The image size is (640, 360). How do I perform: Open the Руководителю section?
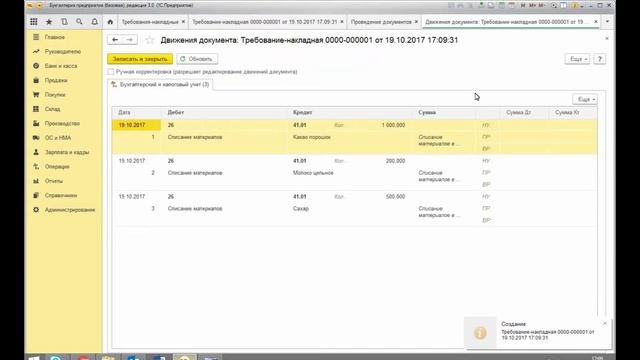tap(63, 51)
